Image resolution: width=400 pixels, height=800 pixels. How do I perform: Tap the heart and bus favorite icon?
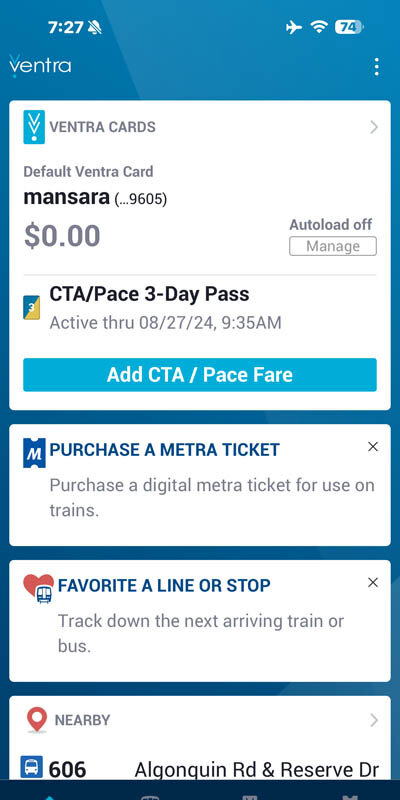coord(39,588)
